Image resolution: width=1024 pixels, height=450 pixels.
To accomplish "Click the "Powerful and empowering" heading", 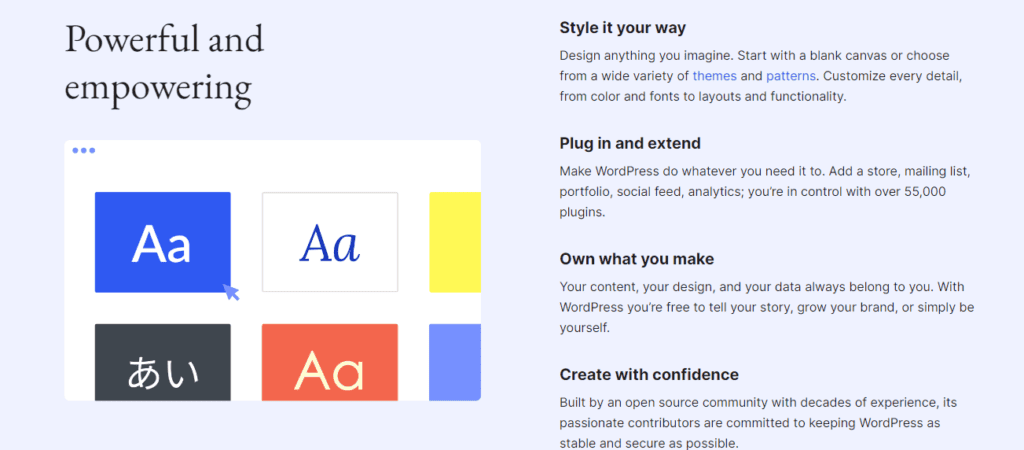I will 164,63.
